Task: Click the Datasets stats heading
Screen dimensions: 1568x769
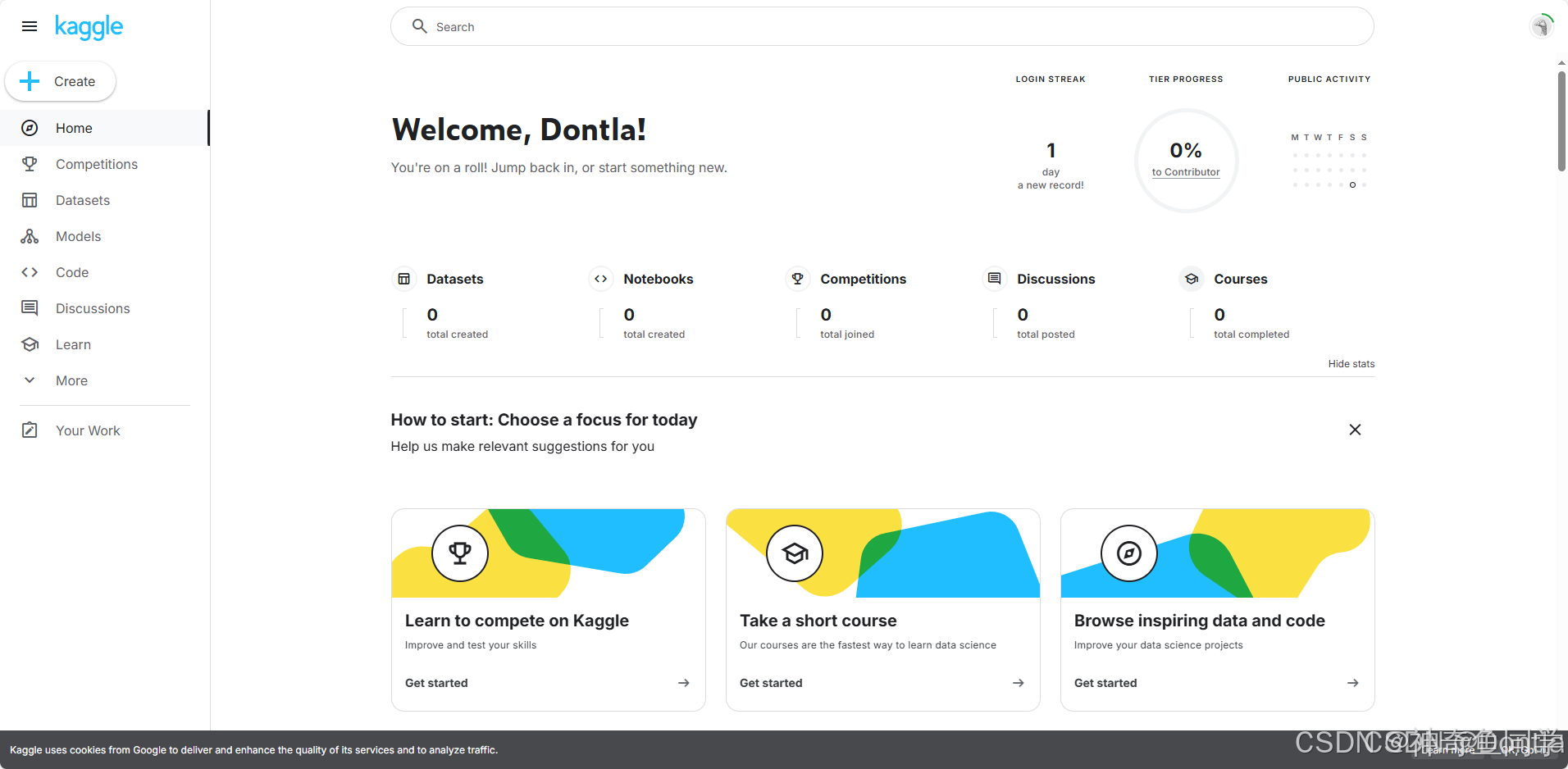Action: (x=455, y=279)
